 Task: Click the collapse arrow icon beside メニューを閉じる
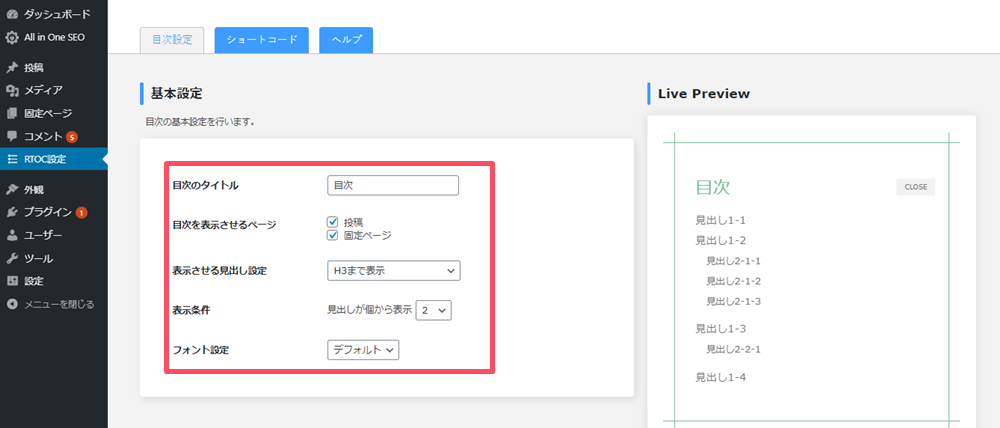(11, 304)
